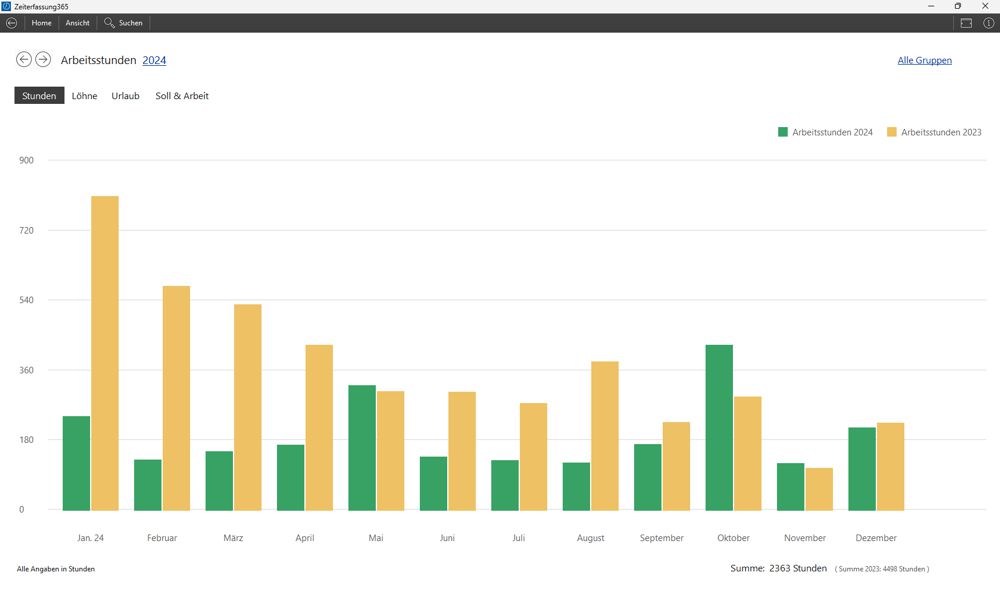1000x596 pixels.
Task: Click the Zeiterfassung365 app icon in title bar
Action: 7,6
